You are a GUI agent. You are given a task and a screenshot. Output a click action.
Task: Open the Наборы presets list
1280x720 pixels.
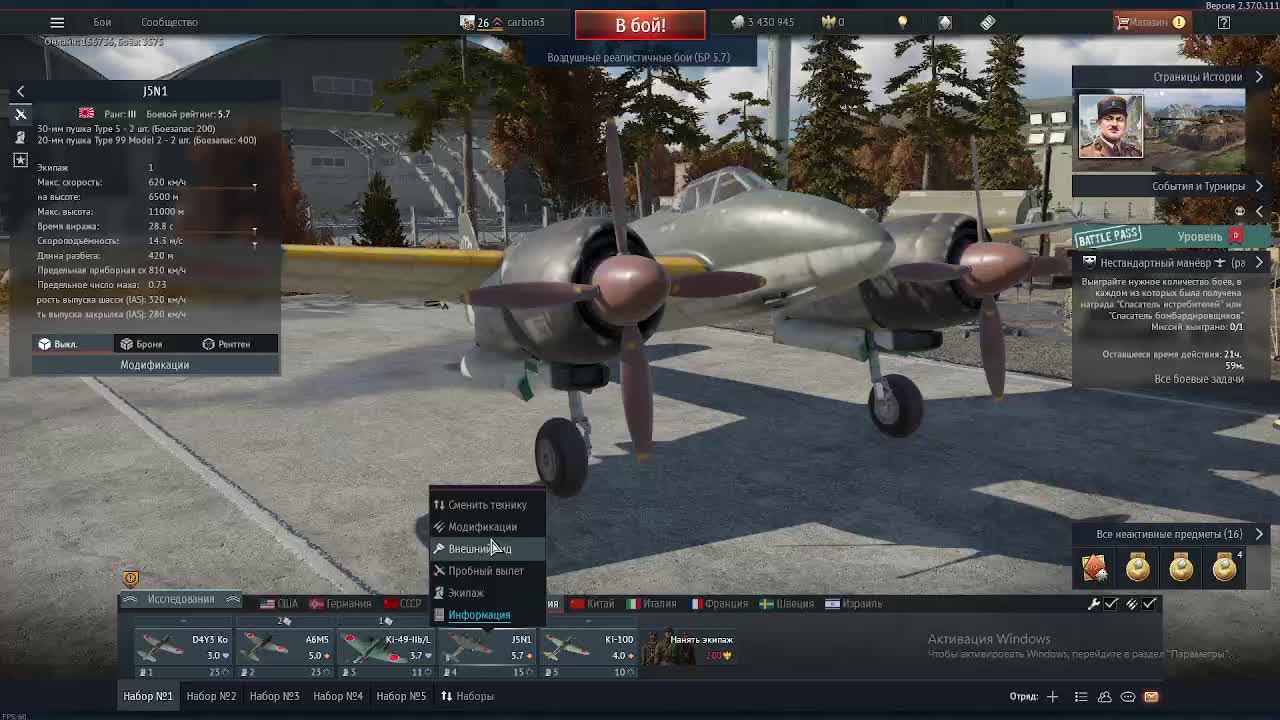pos(467,696)
